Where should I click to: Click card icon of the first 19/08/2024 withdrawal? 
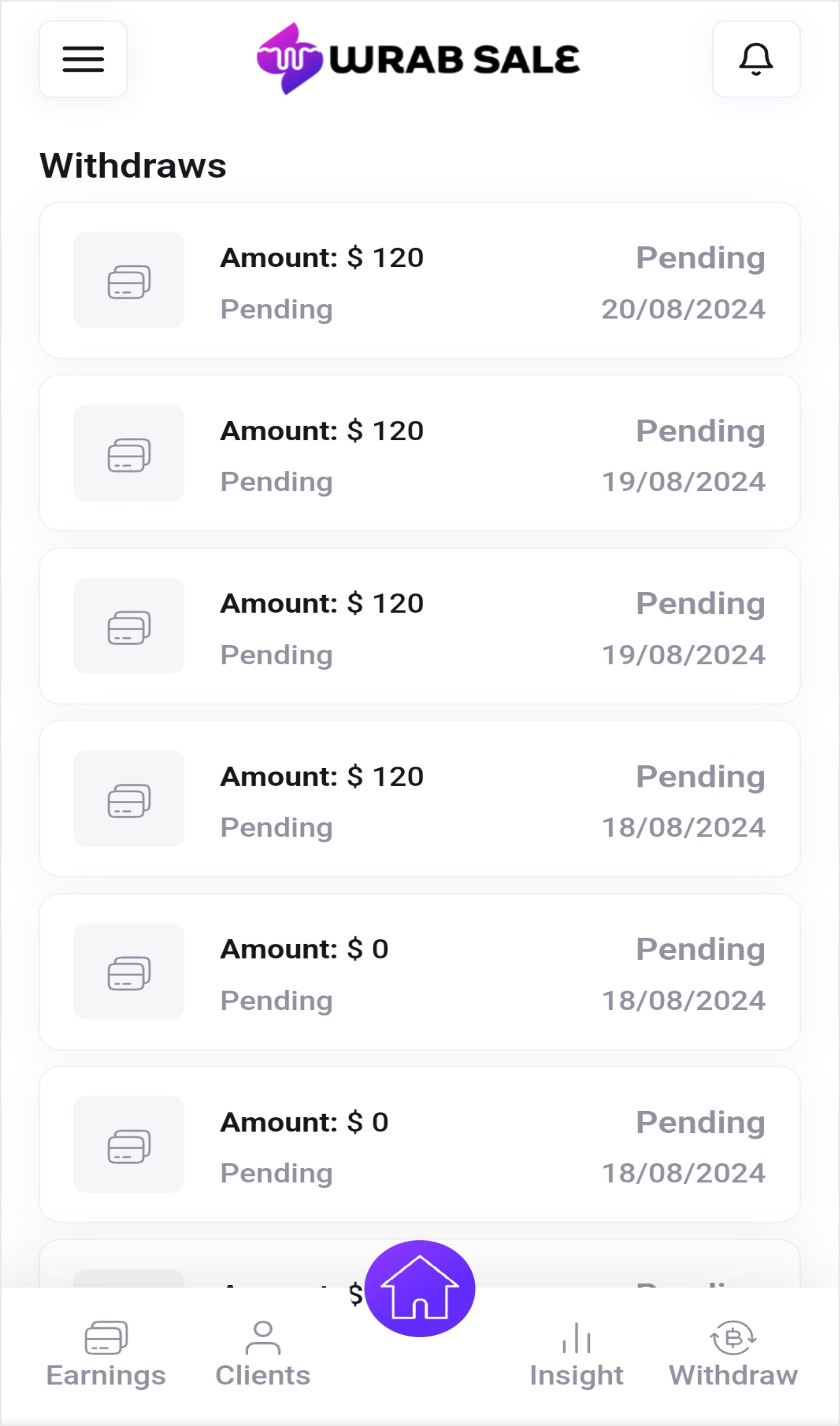129,453
